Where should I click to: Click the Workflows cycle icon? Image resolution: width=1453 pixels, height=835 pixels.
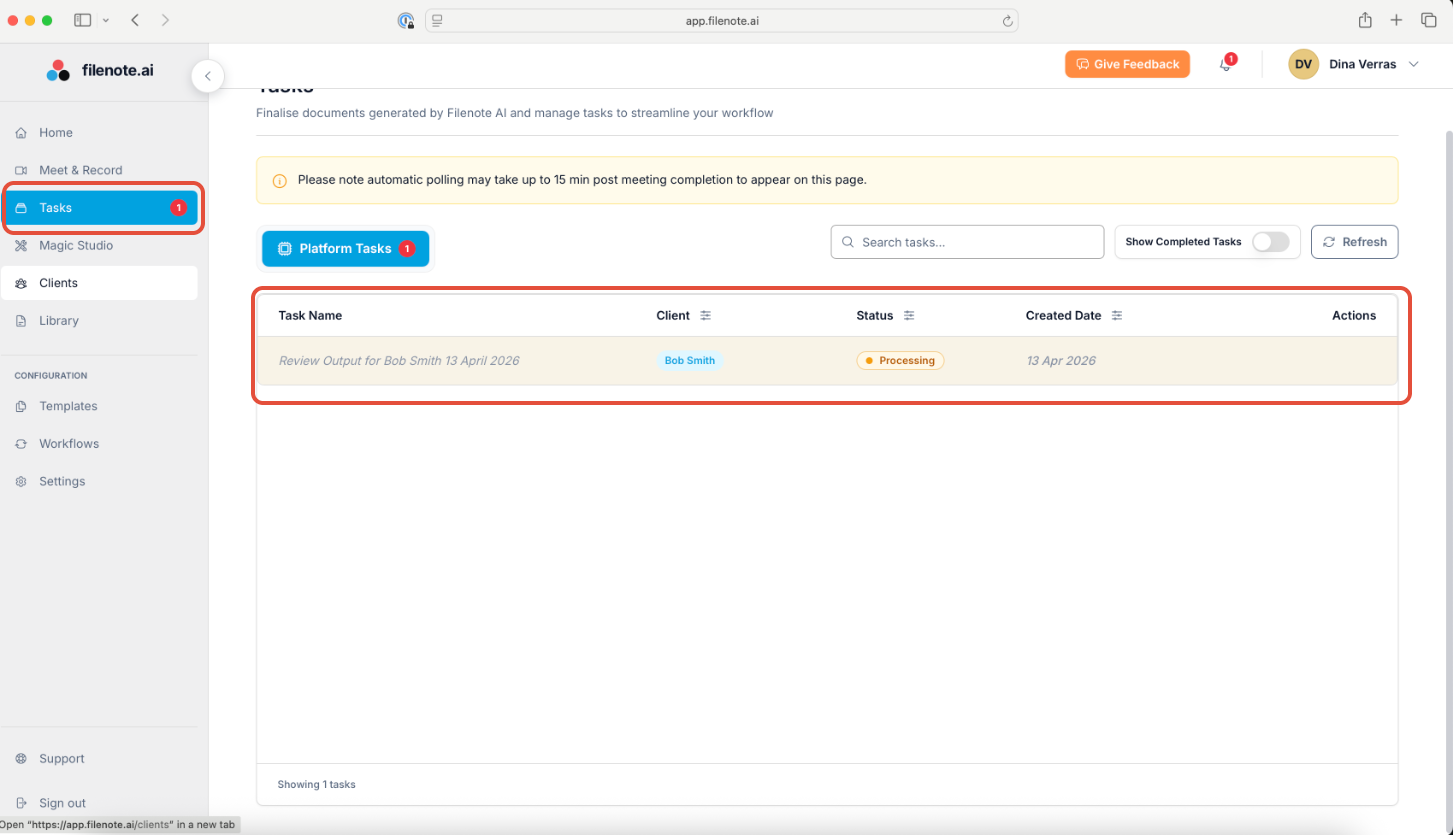click(x=21, y=444)
